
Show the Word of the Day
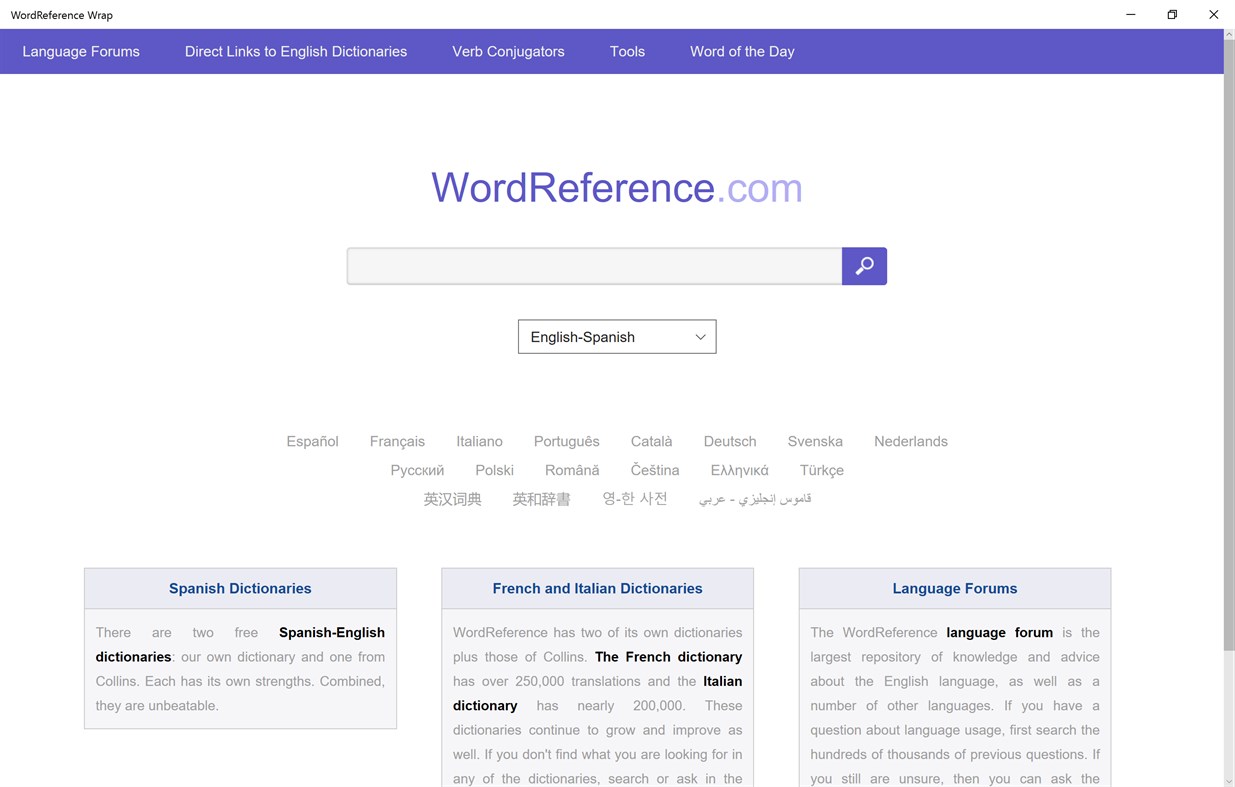click(x=742, y=51)
